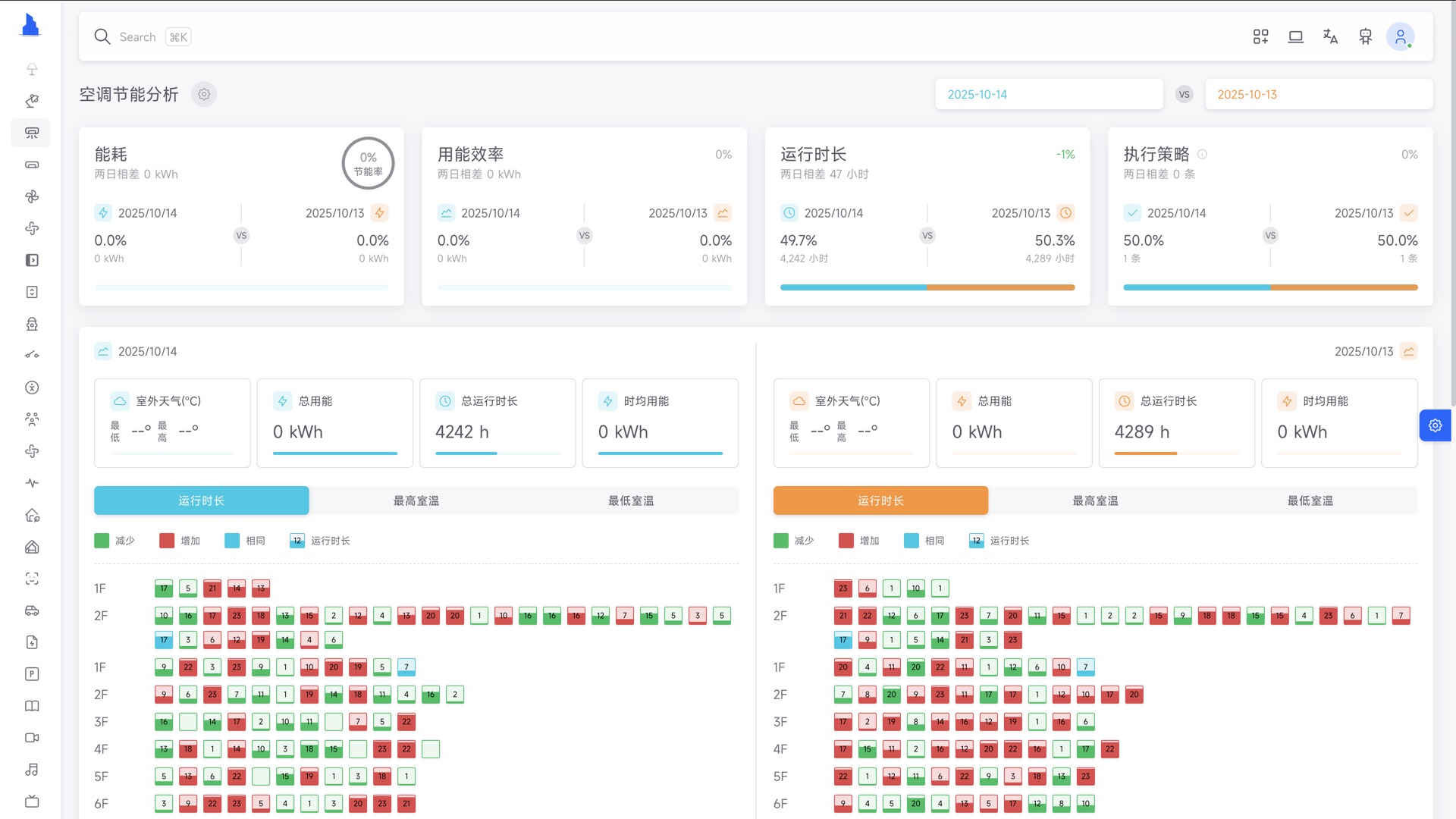Click the 运行时长 button on the right panel
The width and height of the screenshot is (1456, 819).
click(880, 500)
